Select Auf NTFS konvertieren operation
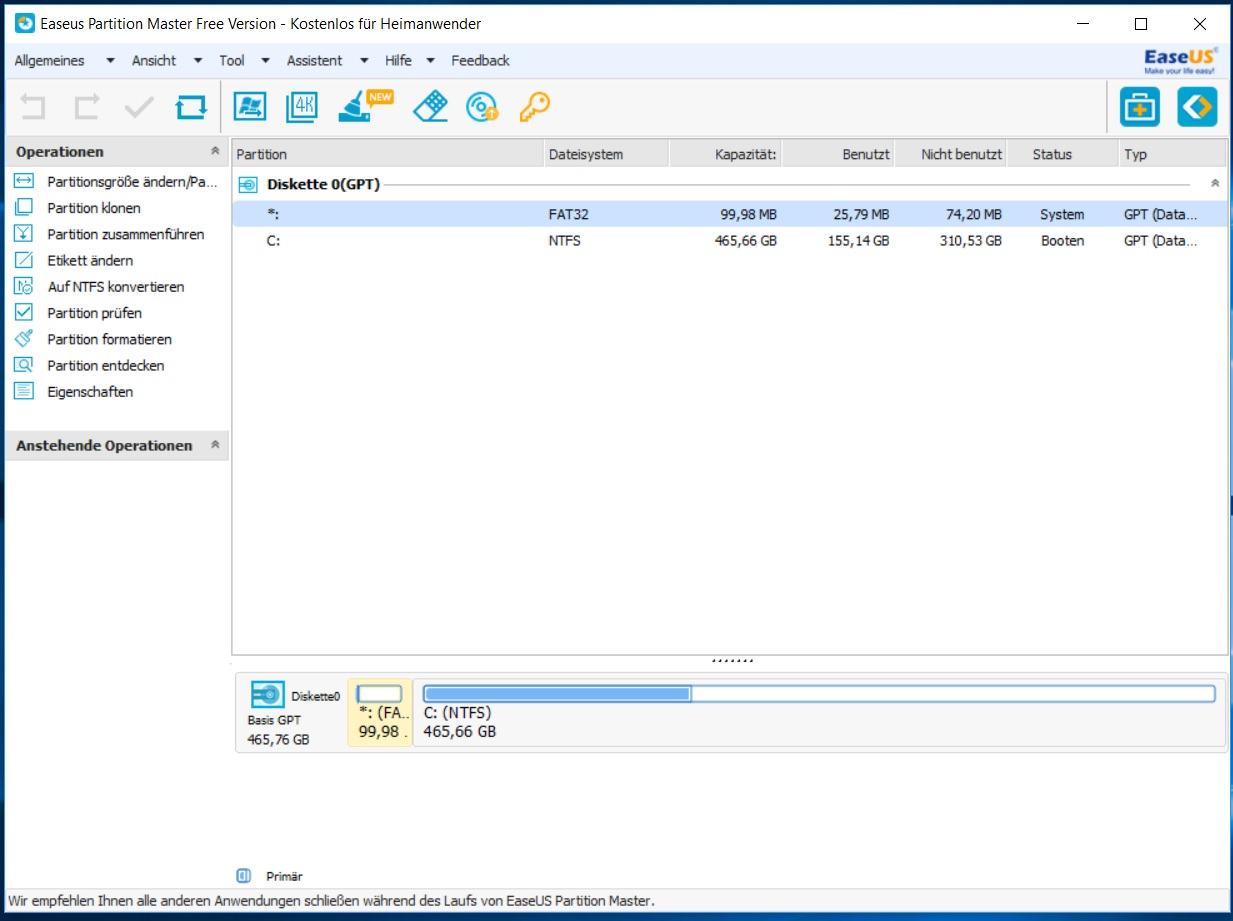The height and width of the screenshot is (921, 1233). coord(116,287)
